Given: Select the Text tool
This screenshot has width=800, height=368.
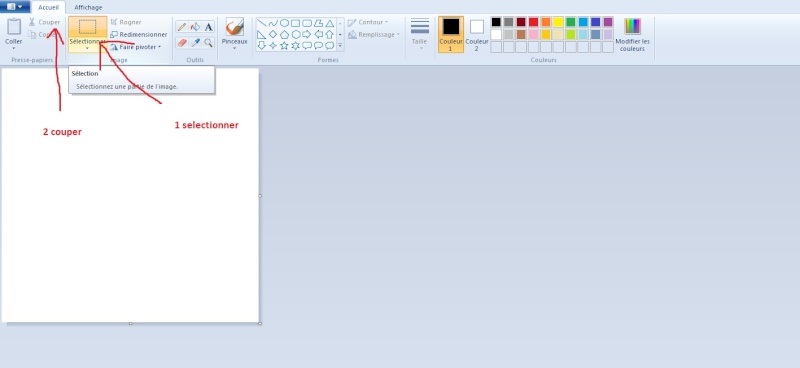Looking at the screenshot, I should click(208, 27).
